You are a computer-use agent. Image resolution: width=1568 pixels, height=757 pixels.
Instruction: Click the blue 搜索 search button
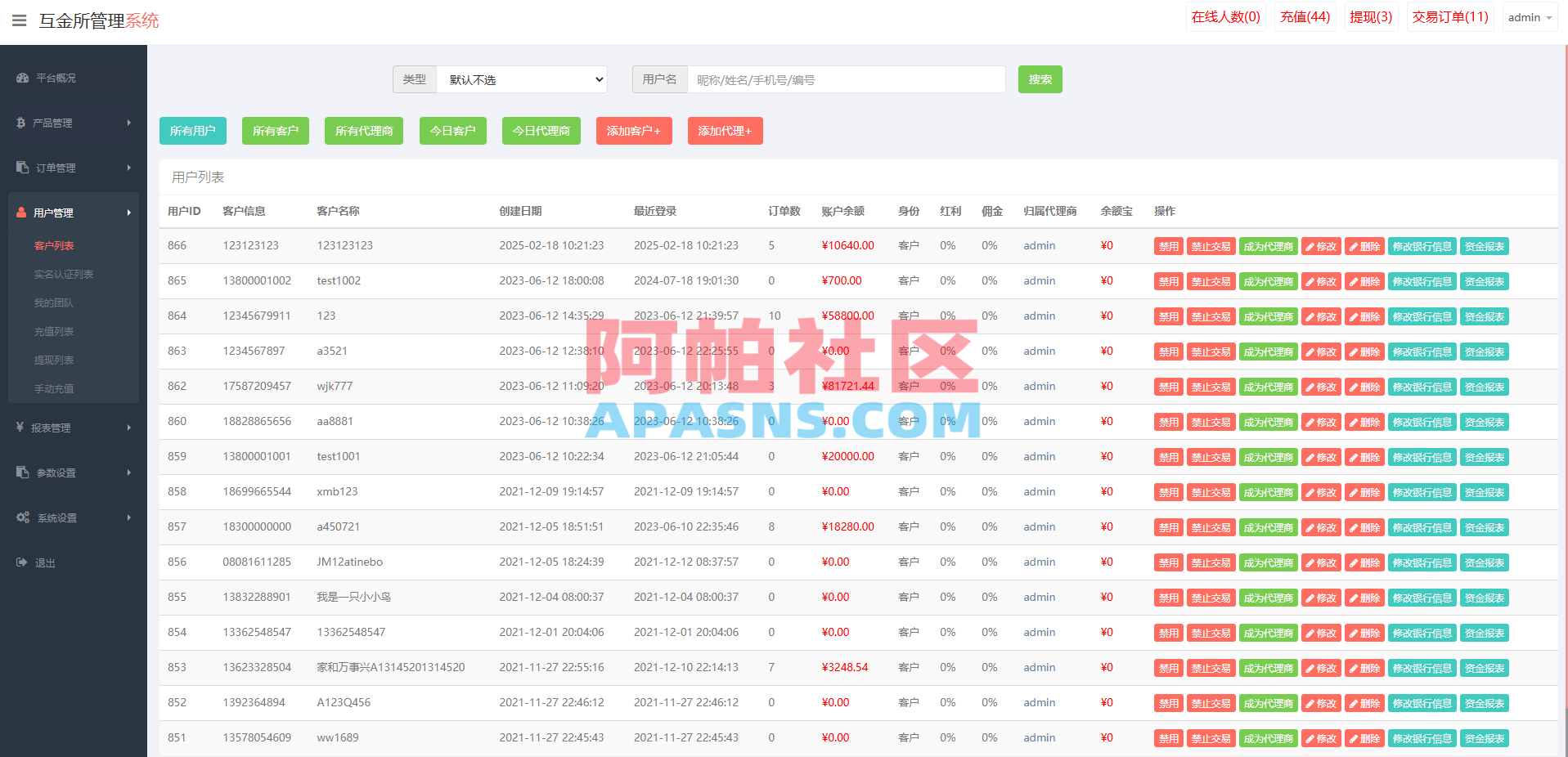[x=1040, y=79]
